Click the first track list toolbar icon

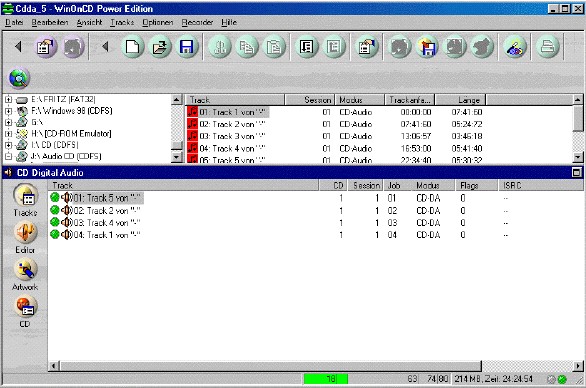click(306, 47)
